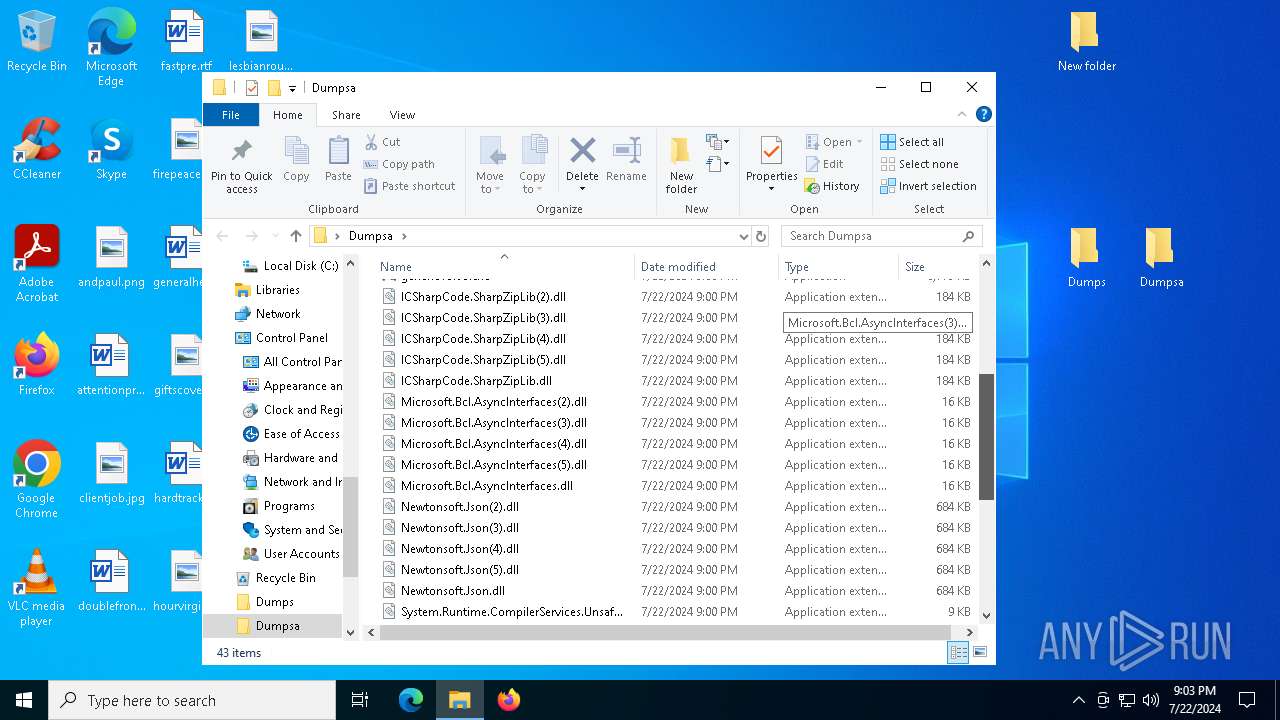1280x720 pixels.
Task: Click the Cut command
Action: pyautogui.click(x=382, y=142)
